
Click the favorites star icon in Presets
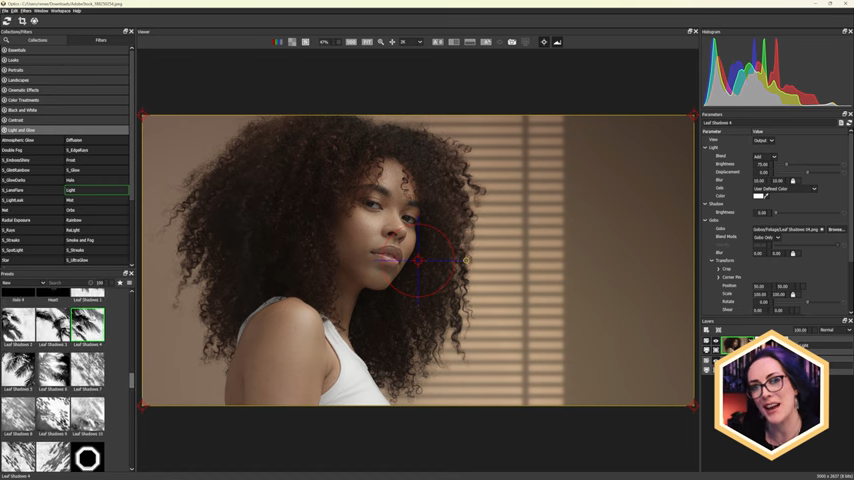click(120, 283)
